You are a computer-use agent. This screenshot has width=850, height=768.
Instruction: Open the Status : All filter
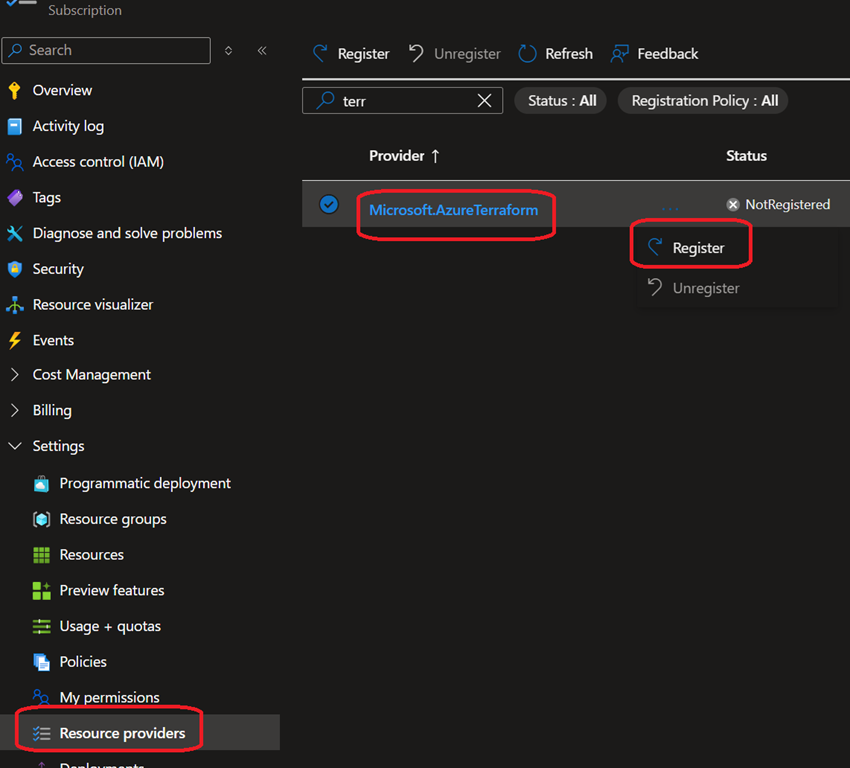[560, 101]
